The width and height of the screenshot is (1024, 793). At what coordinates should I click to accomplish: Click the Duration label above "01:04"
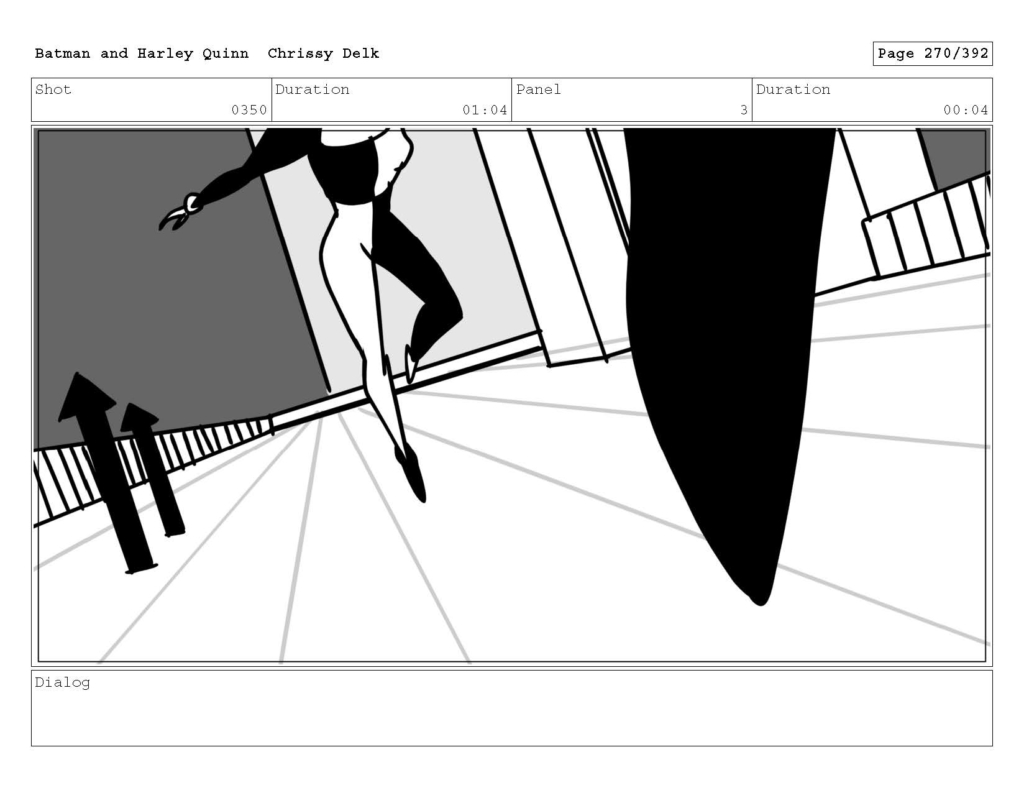pyautogui.click(x=312, y=89)
